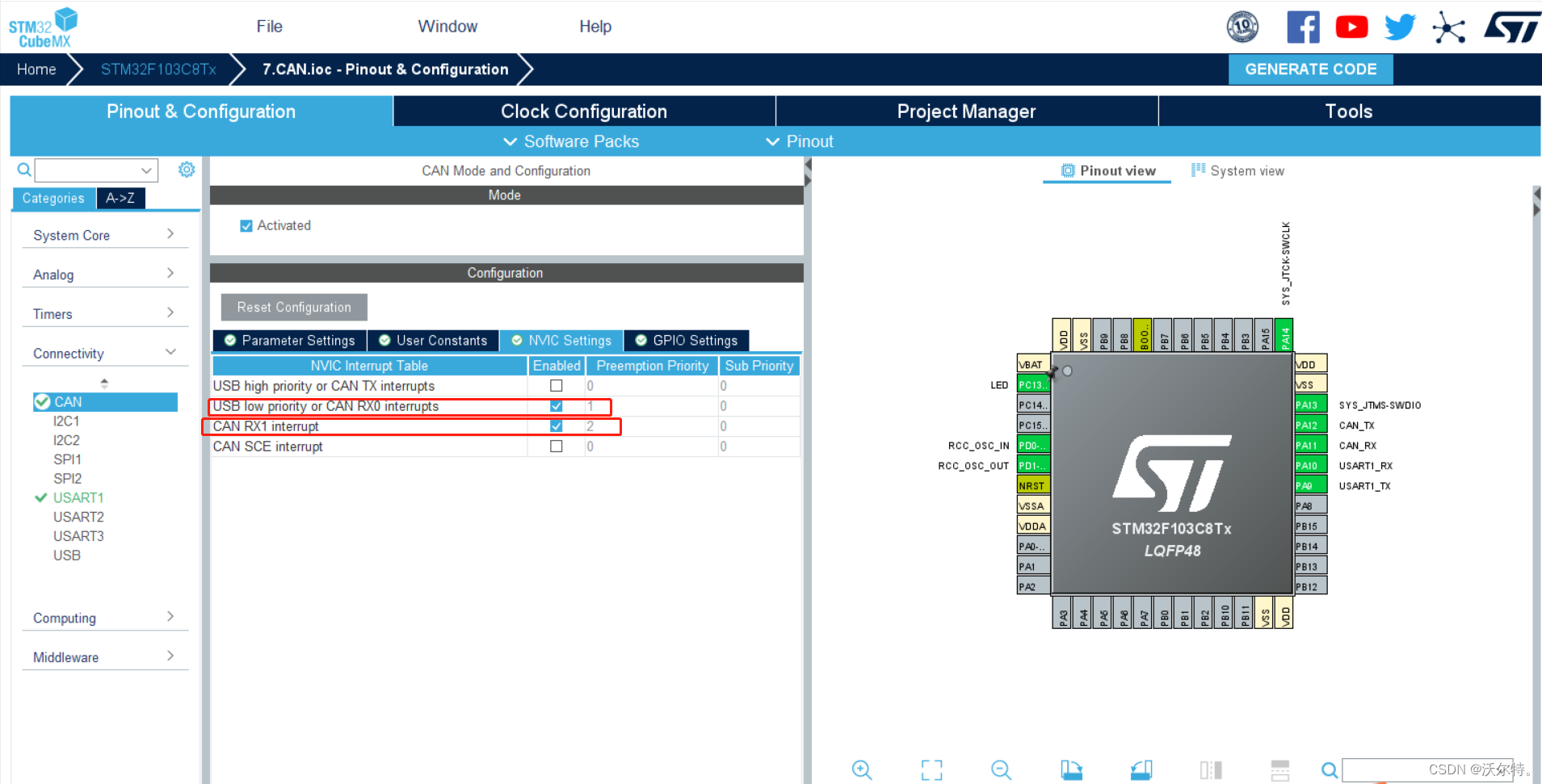Open the GPIO Settings tab
Image resolution: width=1542 pixels, height=784 pixels.
click(687, 341)
